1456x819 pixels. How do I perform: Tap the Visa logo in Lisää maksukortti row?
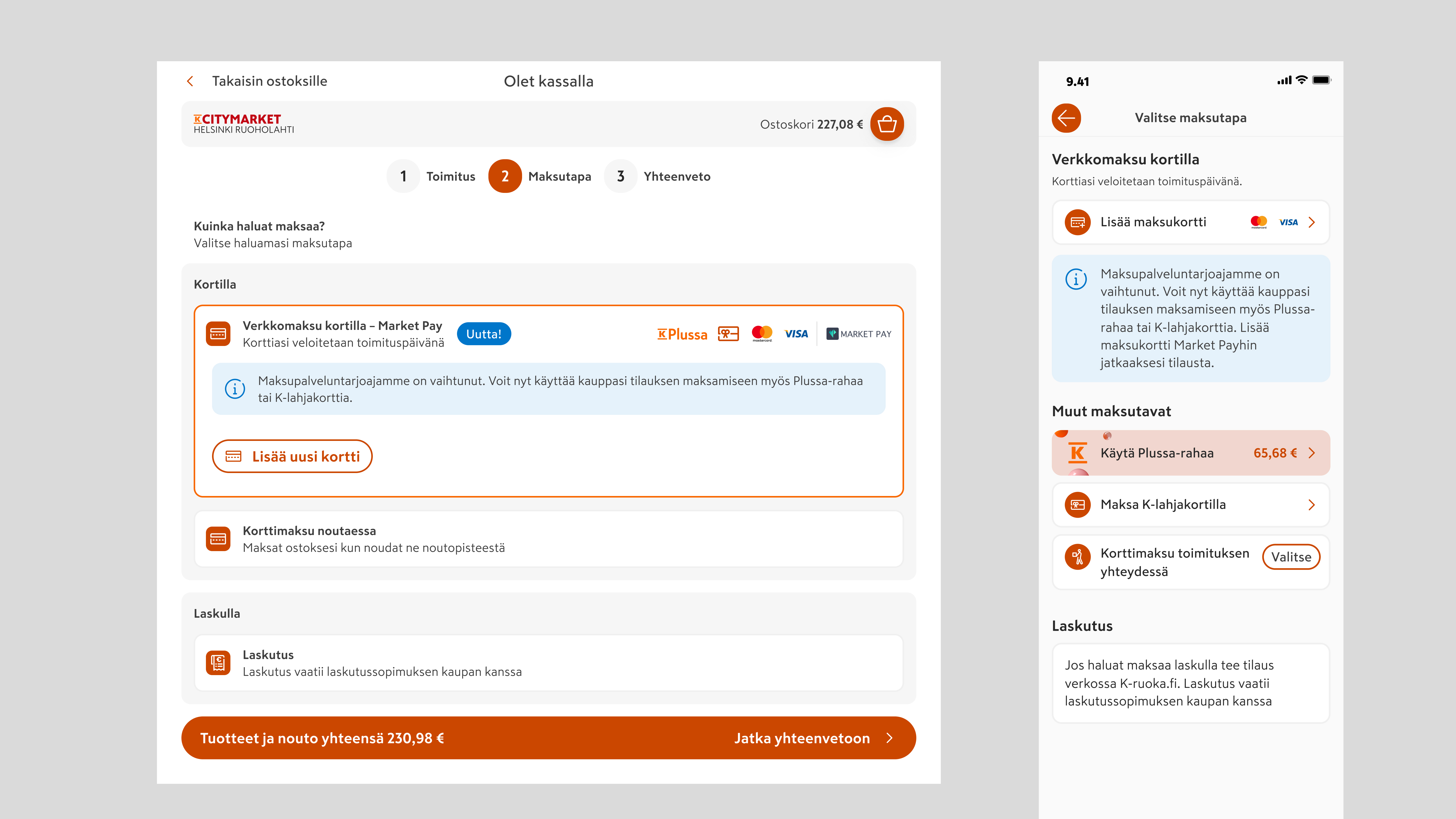pyautogui.click(x=1289, y=222)
